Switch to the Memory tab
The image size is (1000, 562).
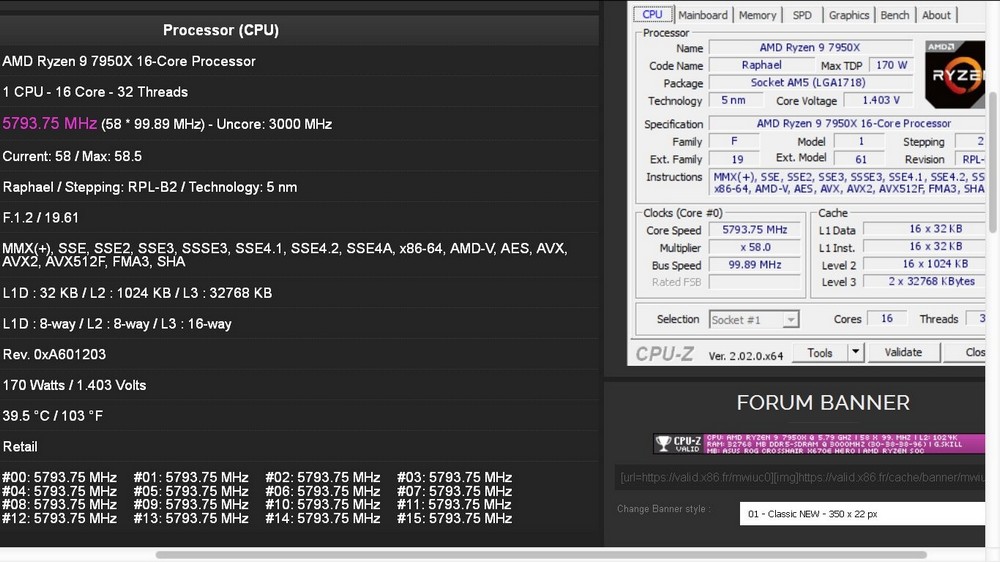[x=757, y=15]
